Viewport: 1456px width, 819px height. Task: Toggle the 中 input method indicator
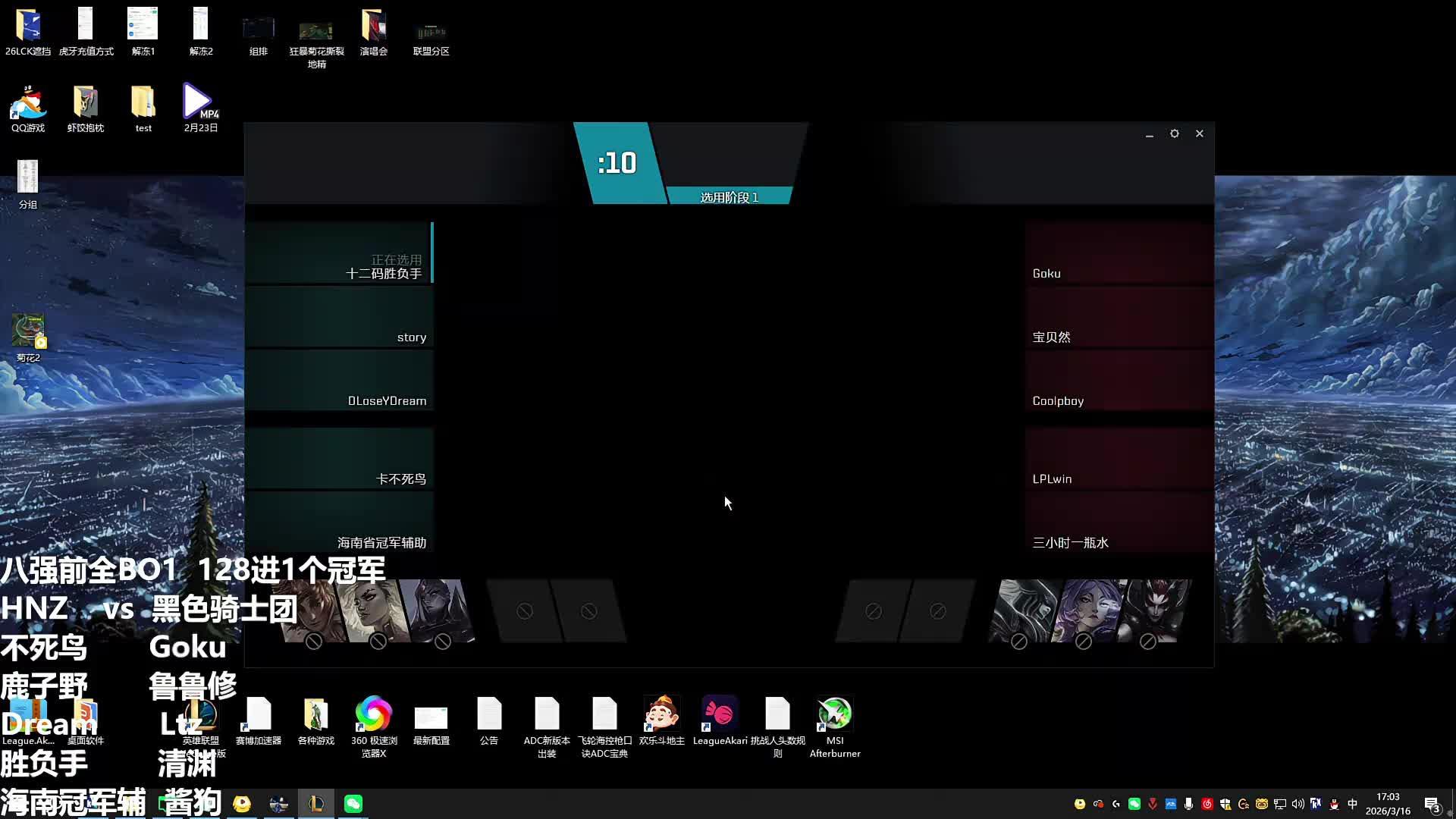tap(1352, 804)
